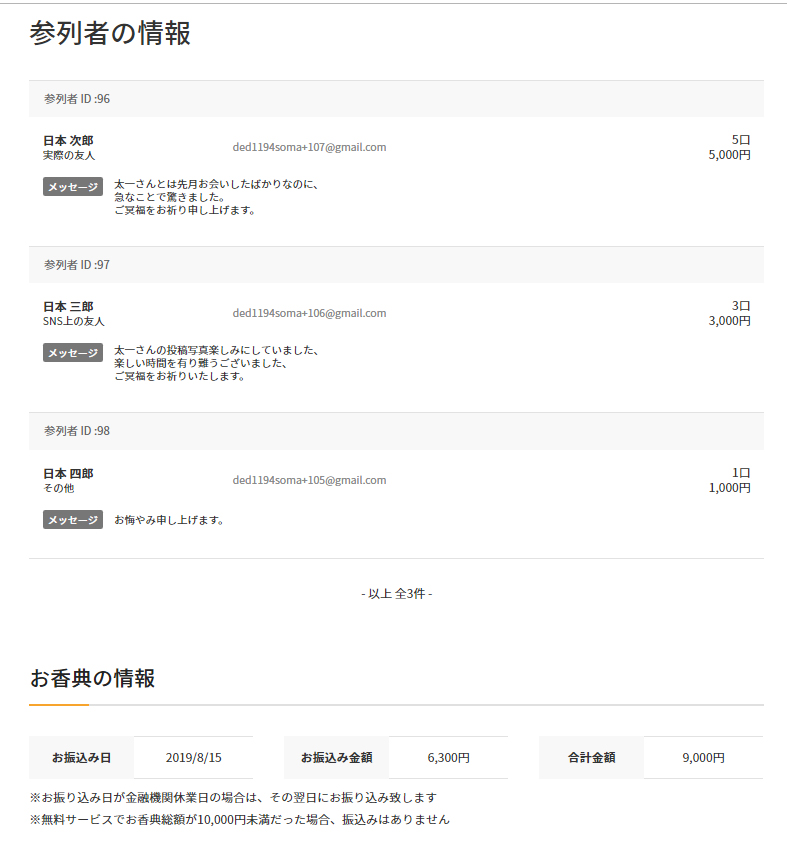Click message line ご冥福をお祈りいたします。
The image size is (787, 842).
point(180,376)
